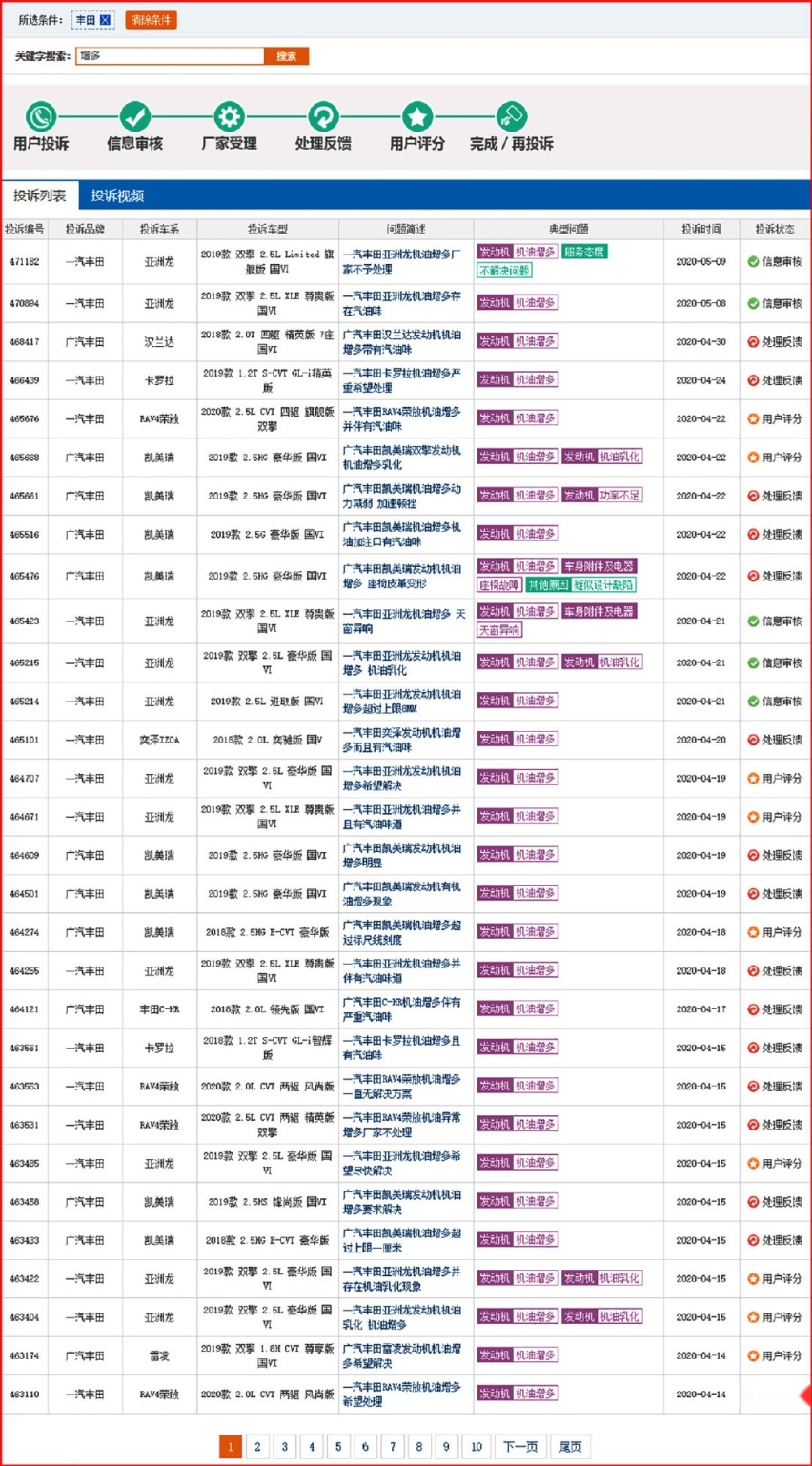
Task: Click orange 用户评分 icon in row 465676
Action: [753, 418]
